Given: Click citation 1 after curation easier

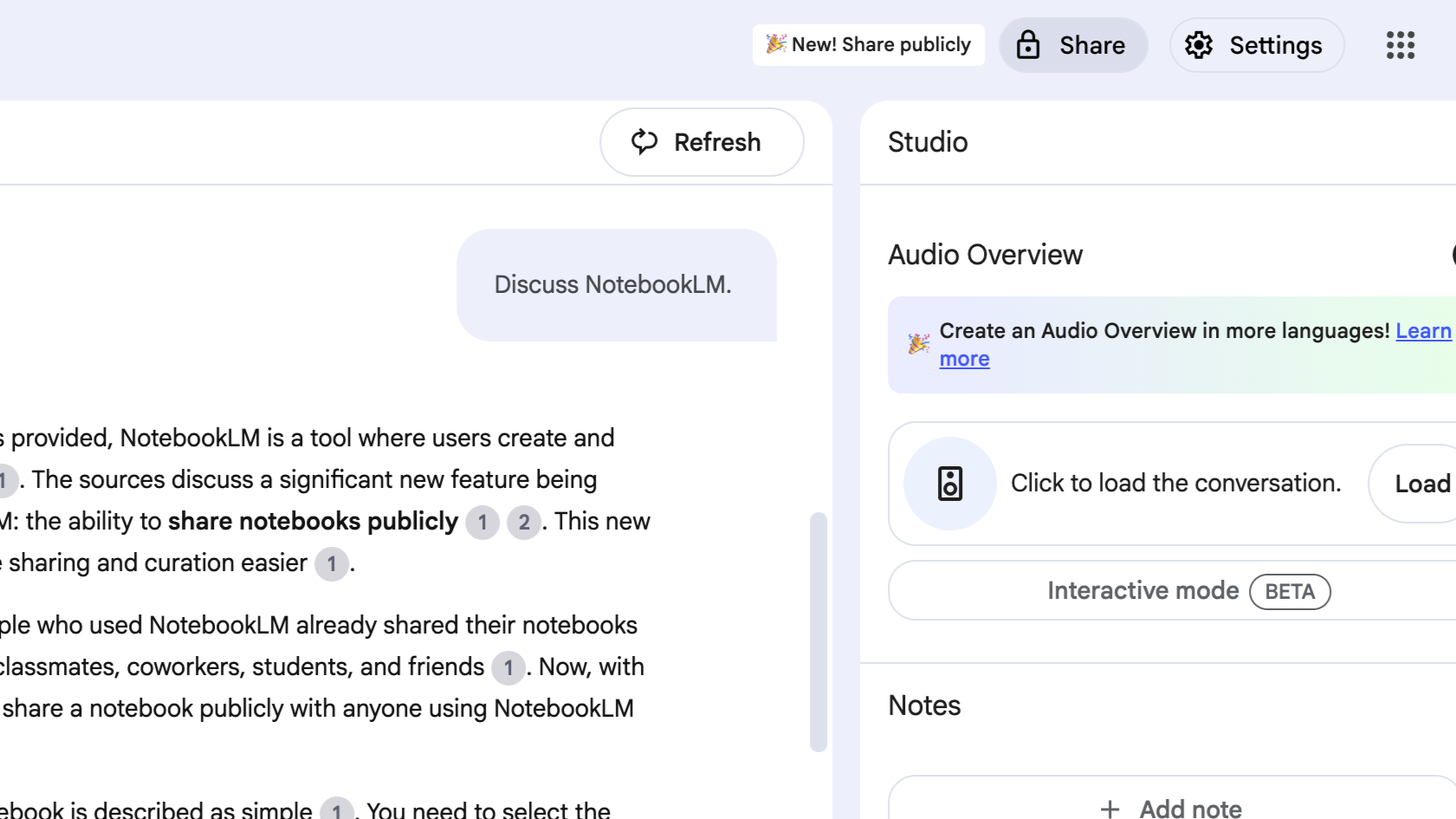Looking at the screenshot, I should click(x=332, y=564).
